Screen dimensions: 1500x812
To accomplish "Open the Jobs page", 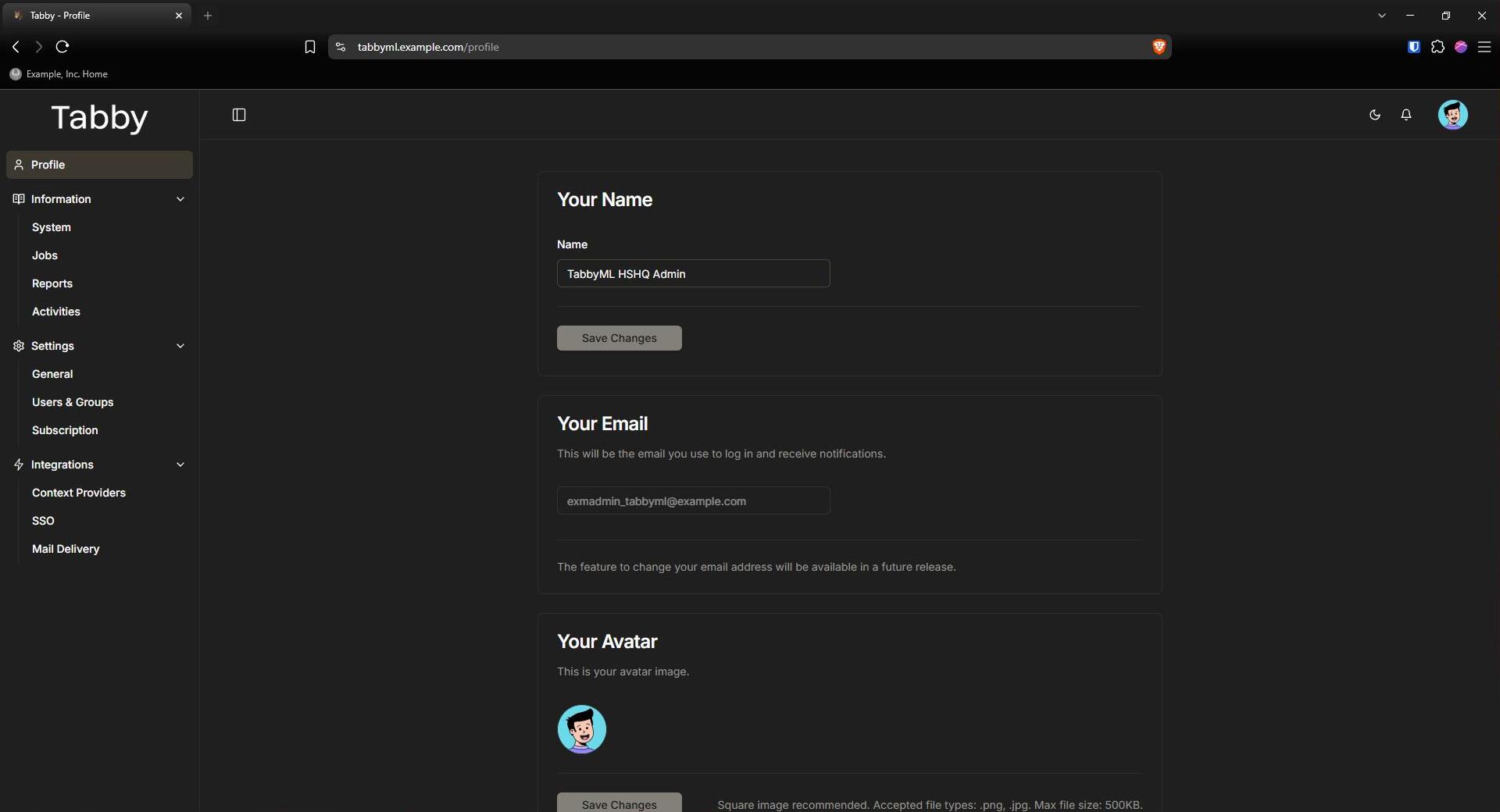I will click(45, 255).
